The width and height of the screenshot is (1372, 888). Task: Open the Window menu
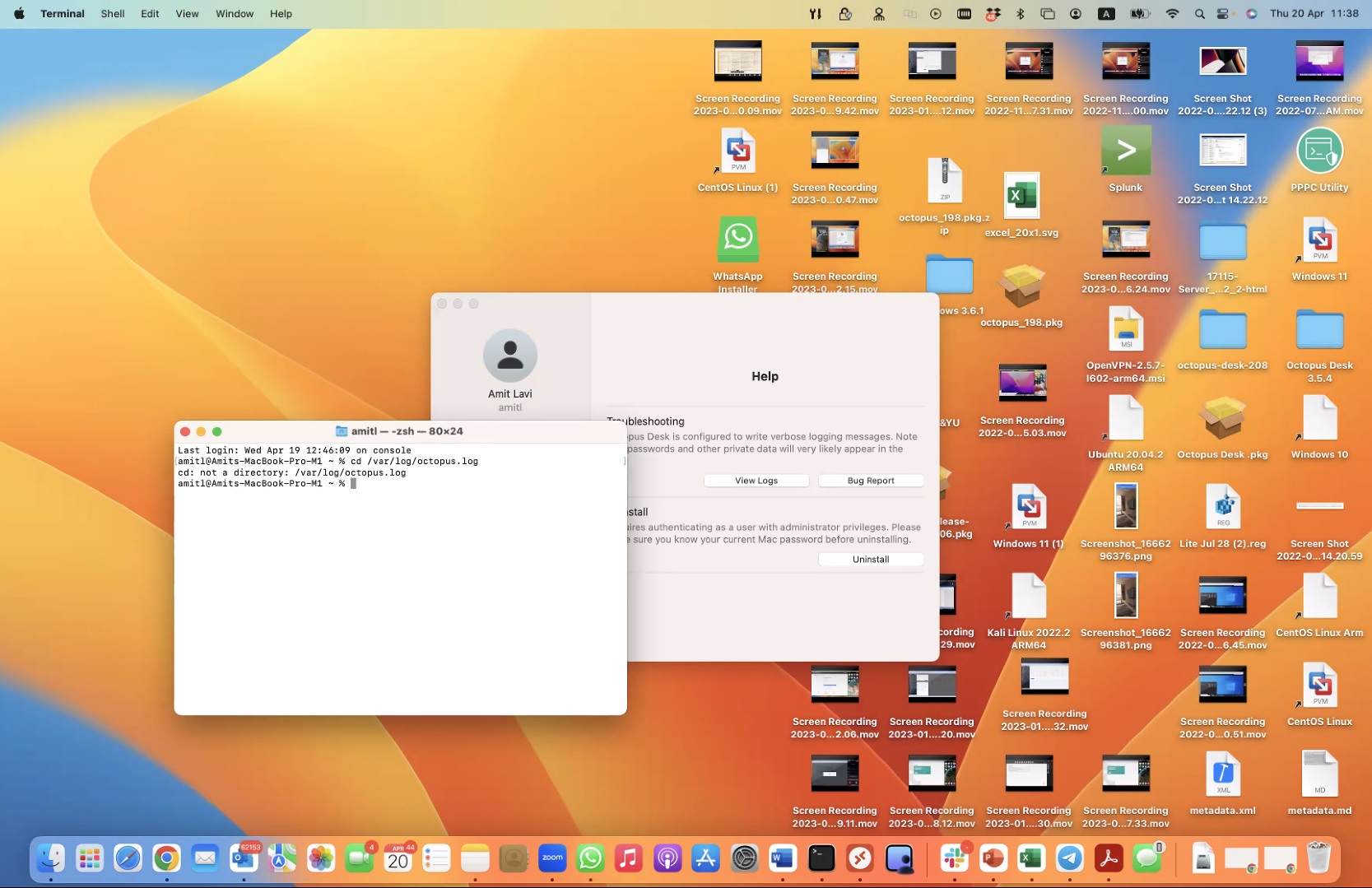(235, 14)
